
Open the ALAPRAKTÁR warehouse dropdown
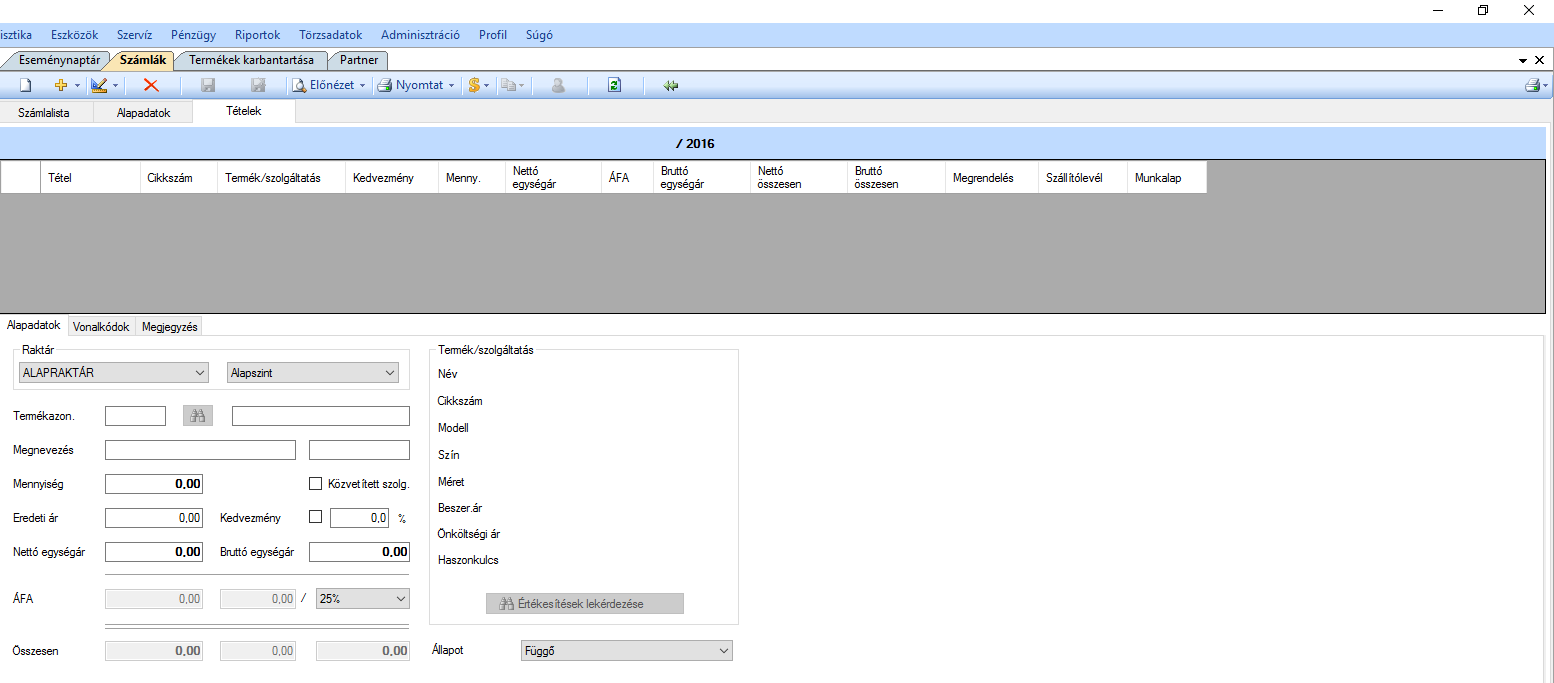coord(113,373)
